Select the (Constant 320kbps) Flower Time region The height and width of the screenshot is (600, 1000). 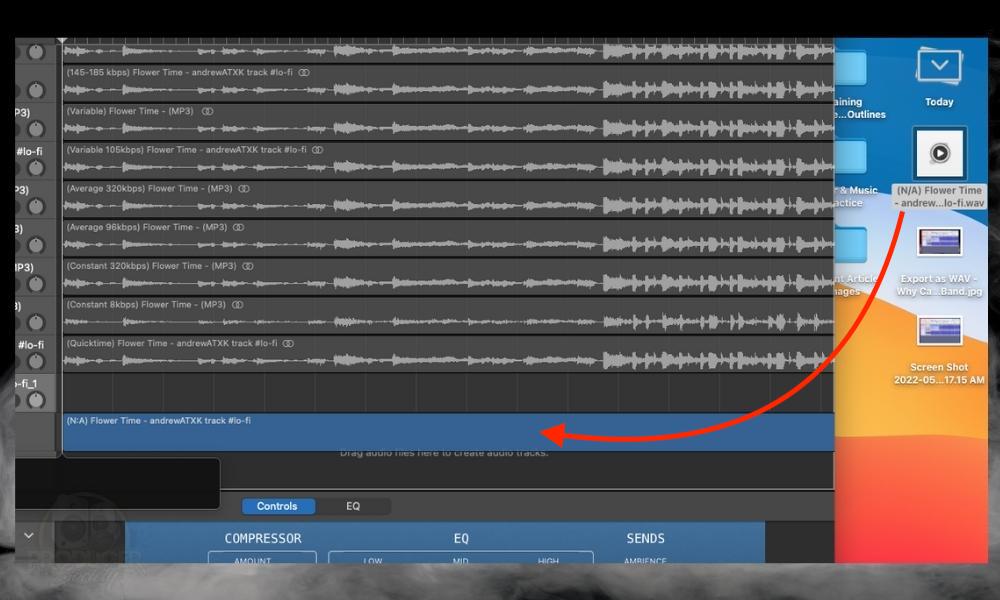tap(448, 277)
